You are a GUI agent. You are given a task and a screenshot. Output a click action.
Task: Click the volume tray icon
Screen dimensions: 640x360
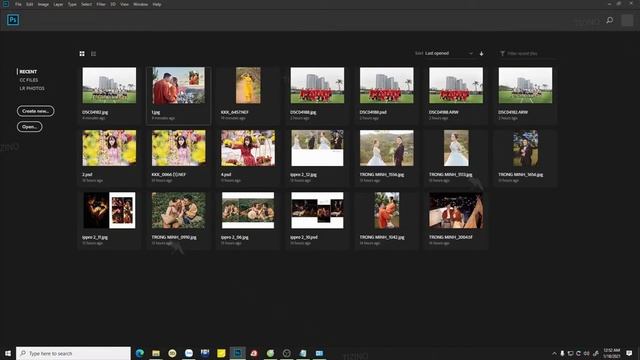pyautogui.click(x=587, y=353)
